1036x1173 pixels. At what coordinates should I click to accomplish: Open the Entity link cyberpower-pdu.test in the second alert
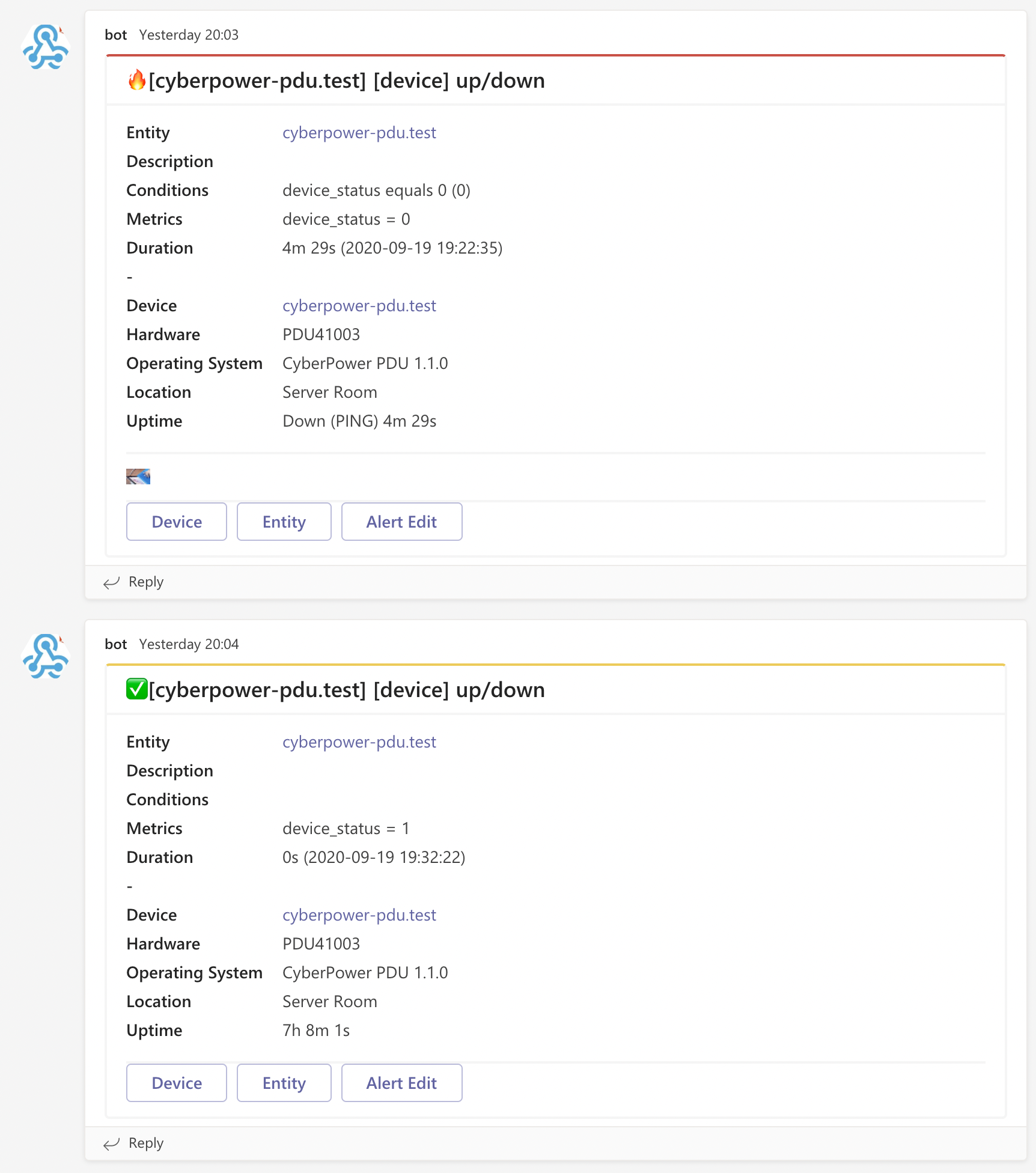point(359,742)
